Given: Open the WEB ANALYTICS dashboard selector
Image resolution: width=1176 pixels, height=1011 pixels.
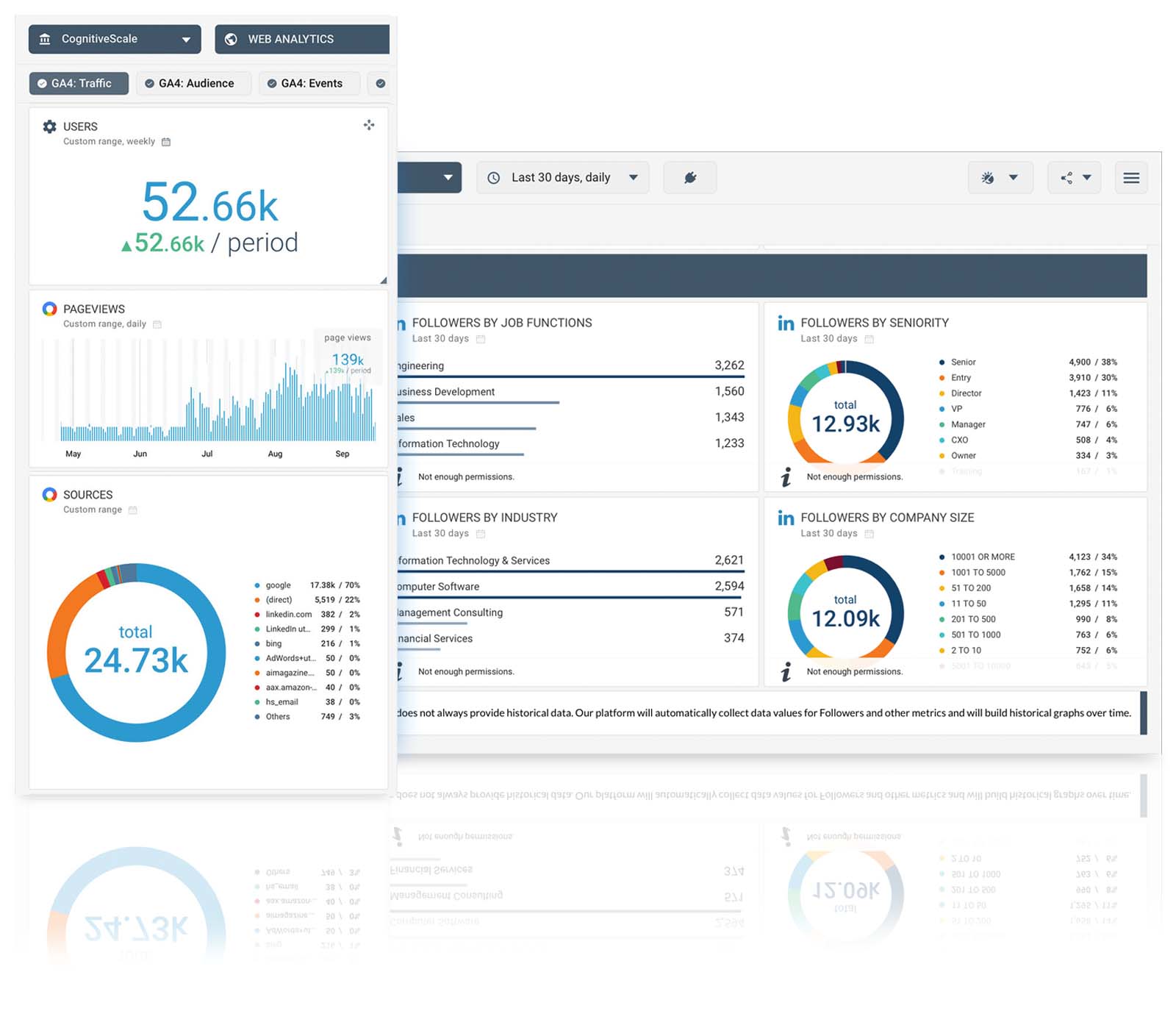Looking at the screenshot, I should [302, 39].
